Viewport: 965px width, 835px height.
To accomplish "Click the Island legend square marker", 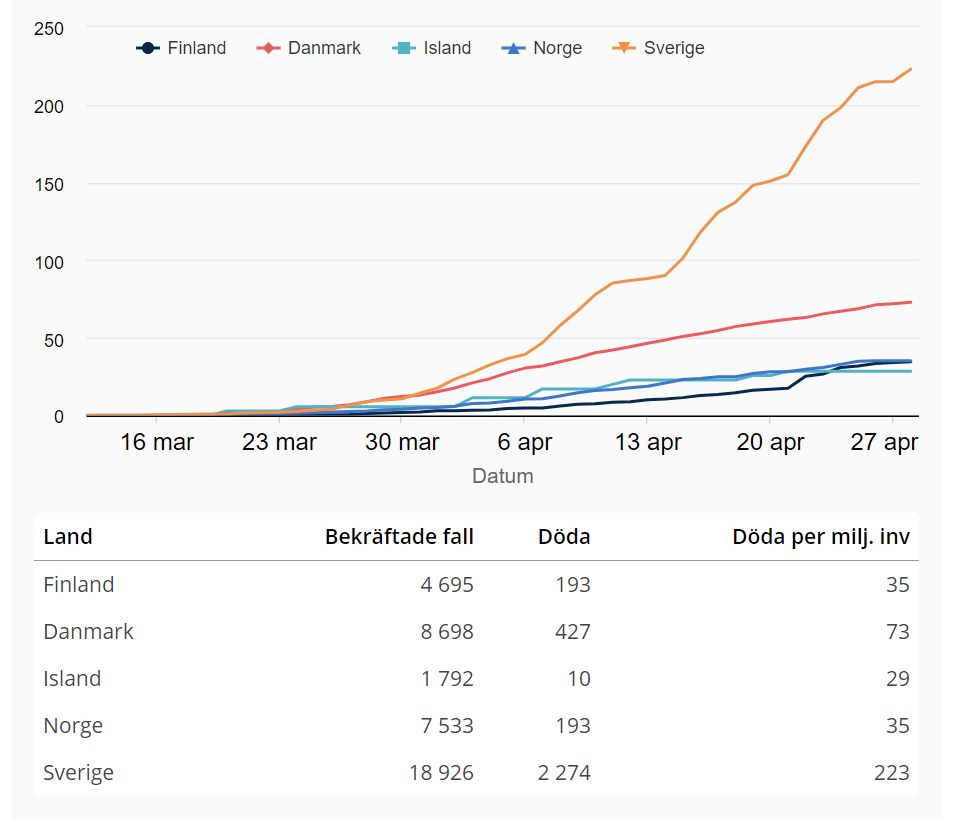I will pos(404,48).
